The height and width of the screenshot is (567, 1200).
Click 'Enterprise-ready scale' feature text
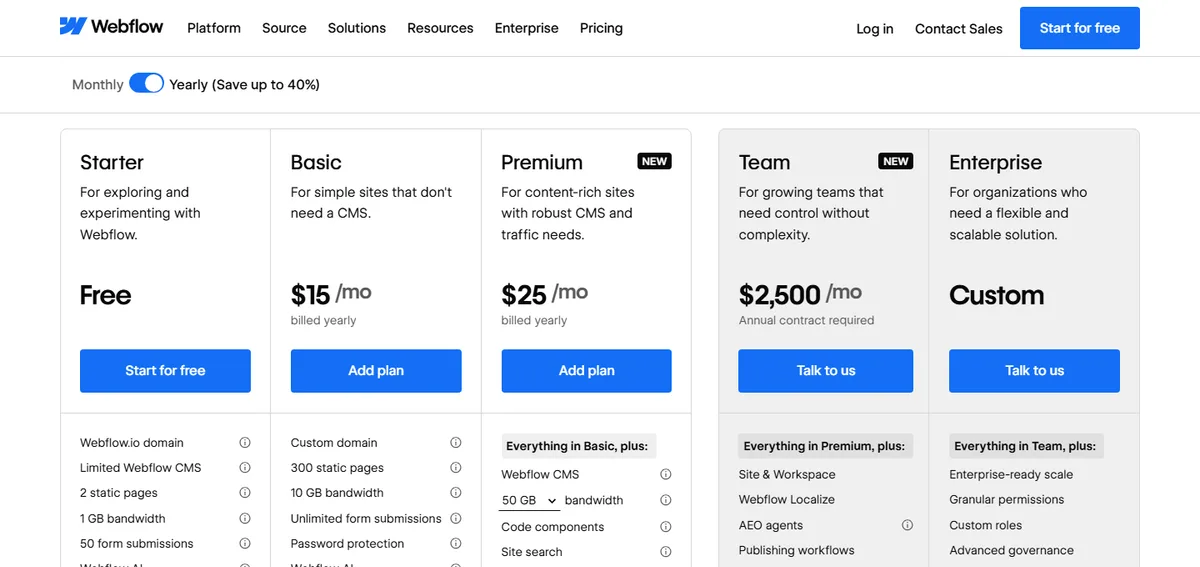[x=1011, y=474]
